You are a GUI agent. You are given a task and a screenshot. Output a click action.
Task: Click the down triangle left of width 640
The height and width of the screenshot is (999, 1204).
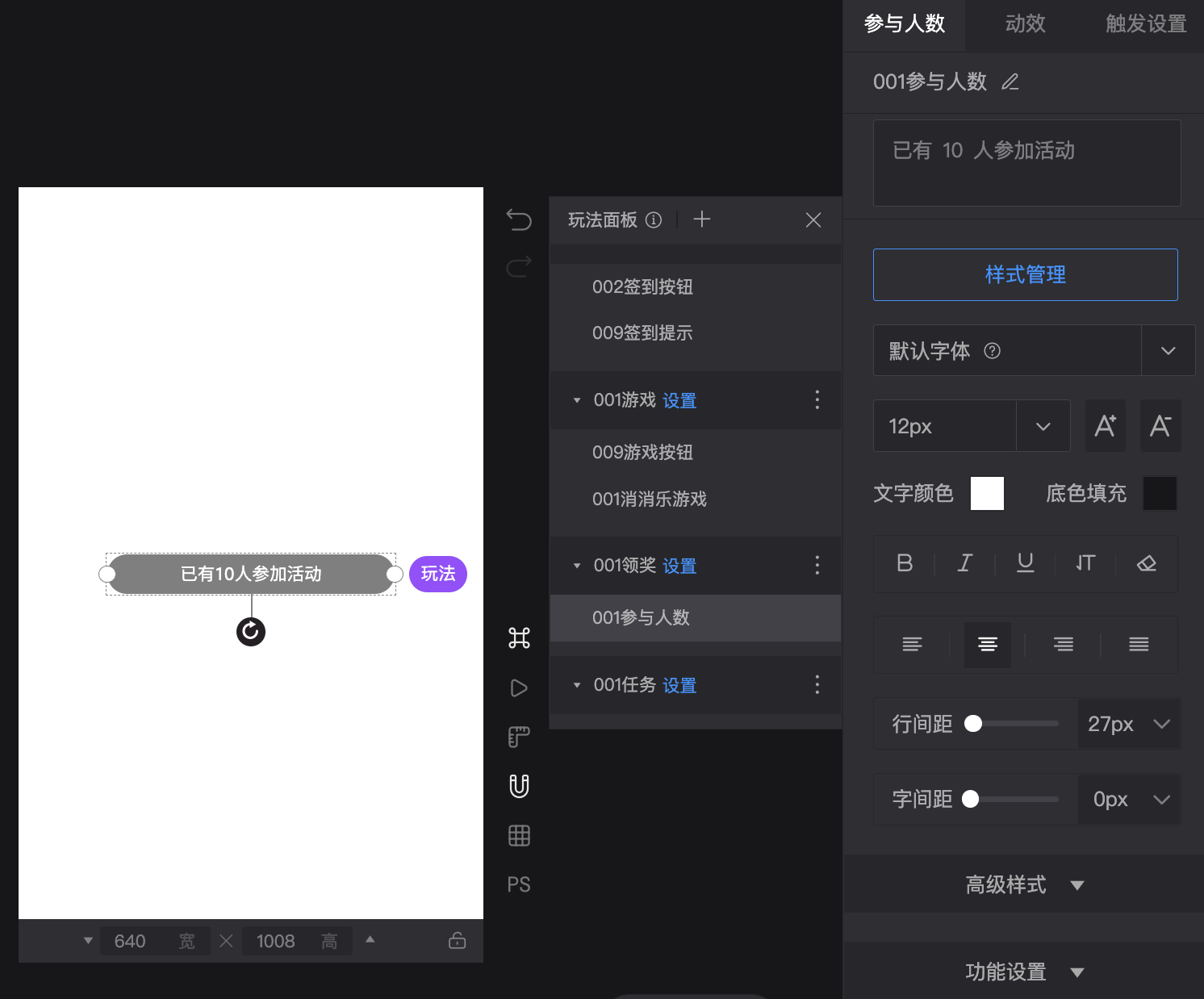click(x=88, y=941)
